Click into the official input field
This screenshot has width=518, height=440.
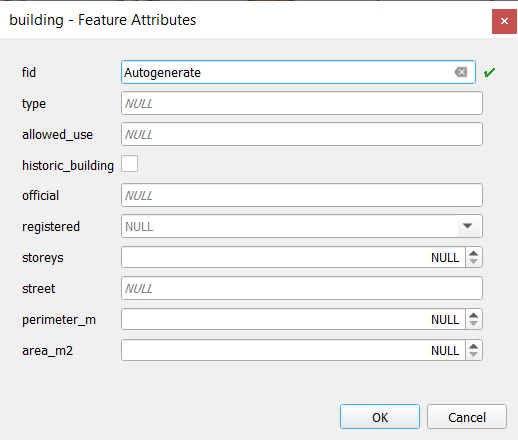tap(302, 195)
